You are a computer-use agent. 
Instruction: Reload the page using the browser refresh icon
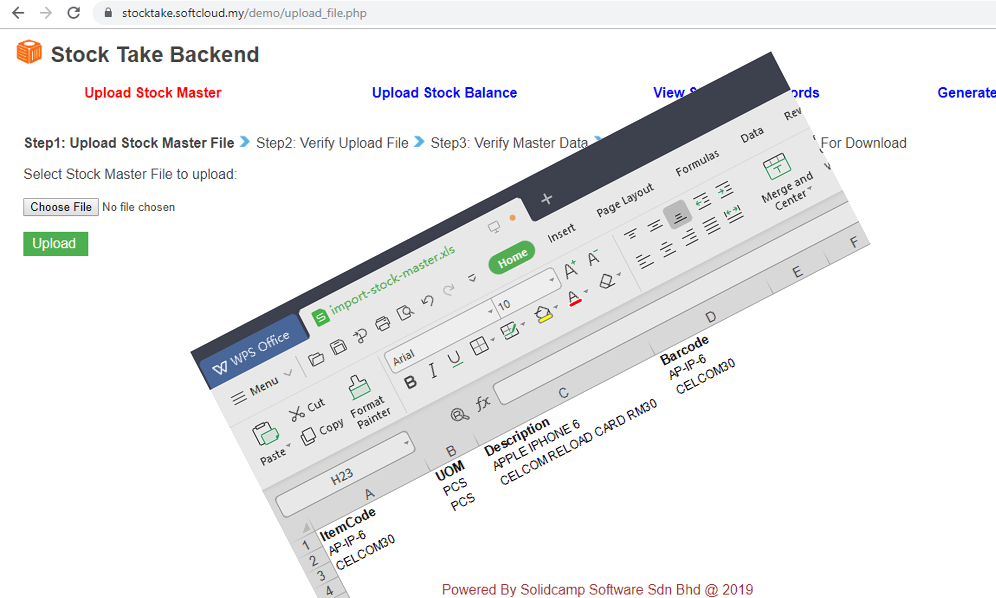tap(73, 13)
